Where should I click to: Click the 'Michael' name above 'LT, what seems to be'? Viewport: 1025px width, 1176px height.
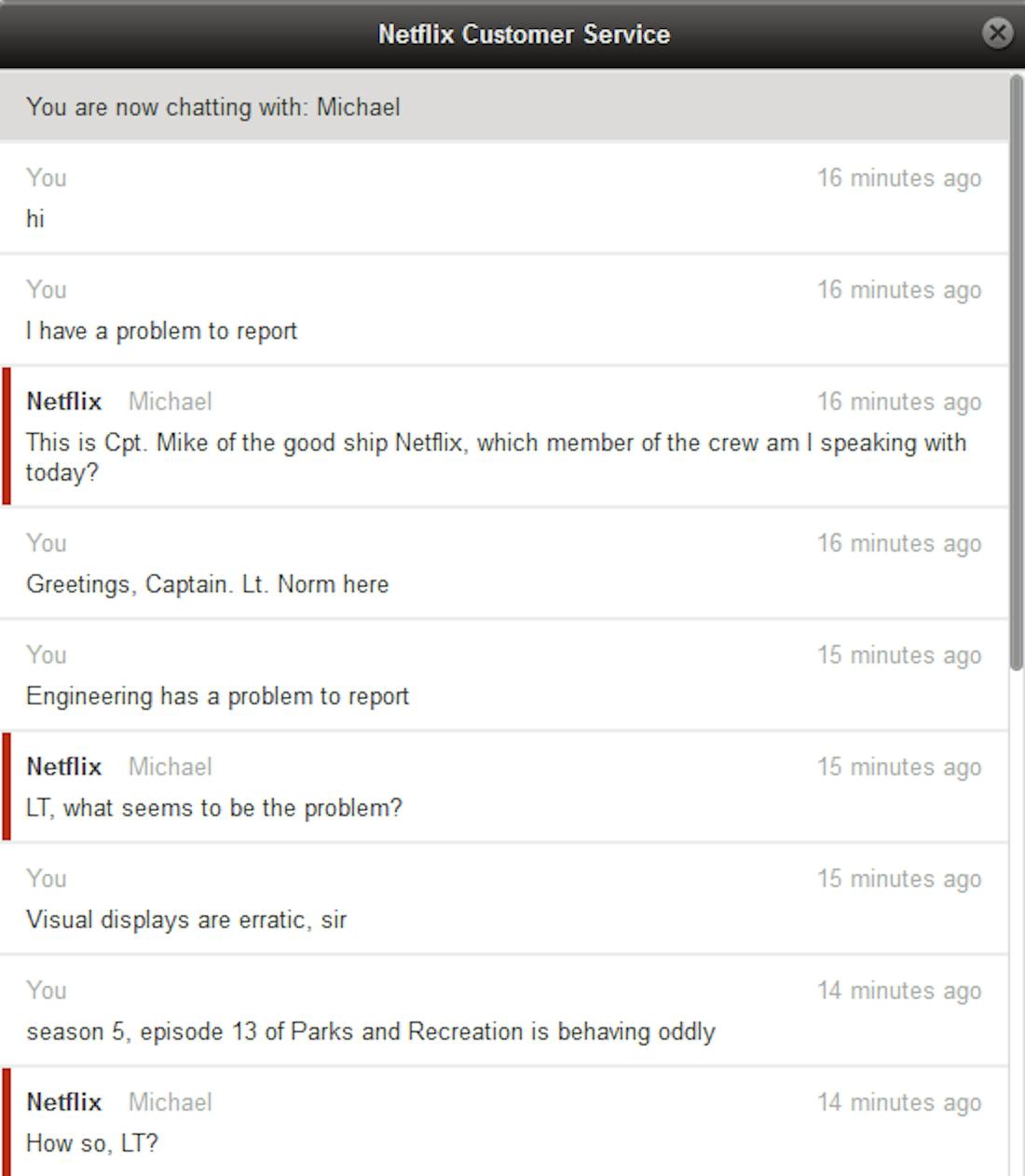click(170, 767)
